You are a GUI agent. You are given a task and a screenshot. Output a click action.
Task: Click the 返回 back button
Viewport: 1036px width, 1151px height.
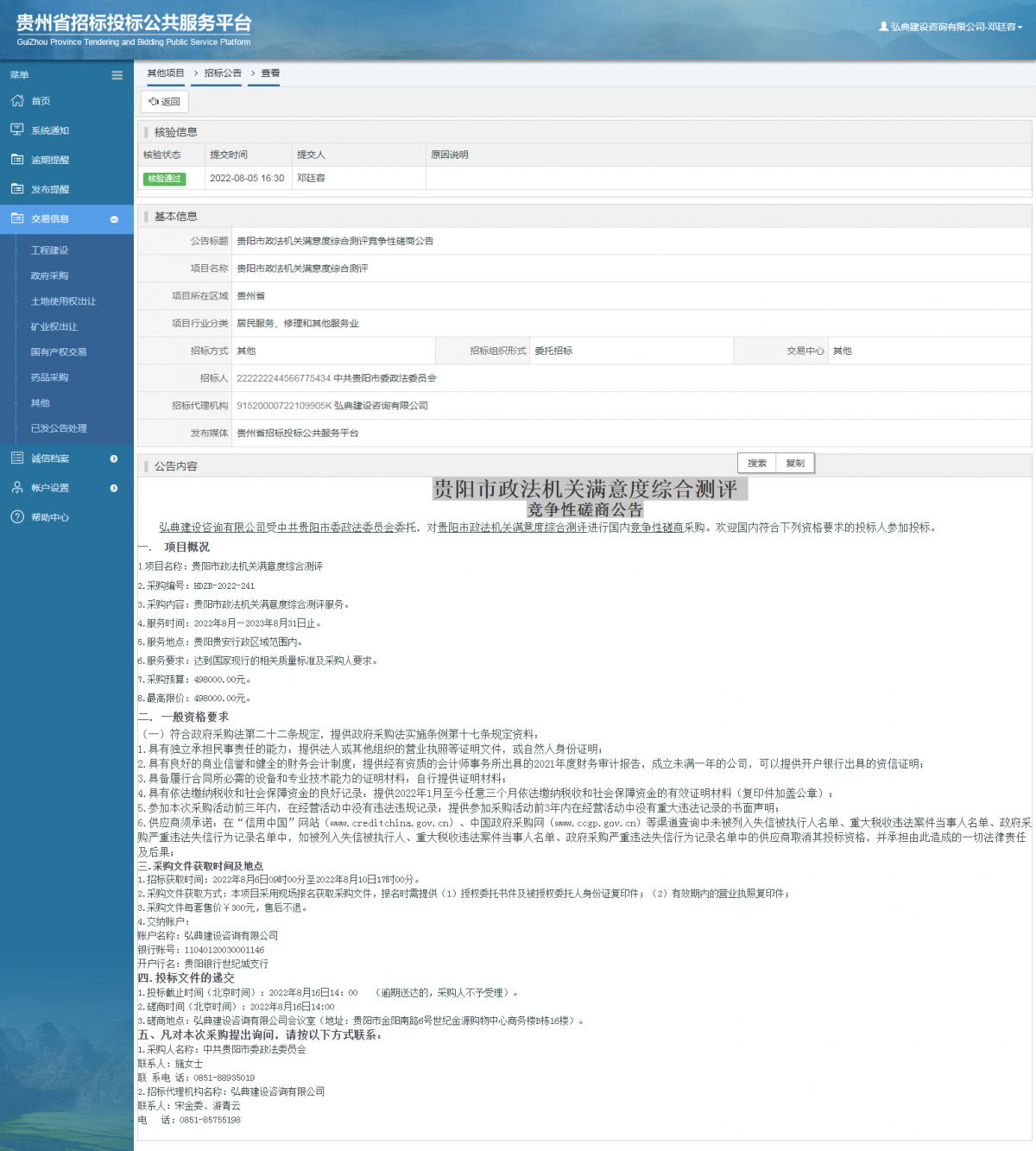coord(164,102)
